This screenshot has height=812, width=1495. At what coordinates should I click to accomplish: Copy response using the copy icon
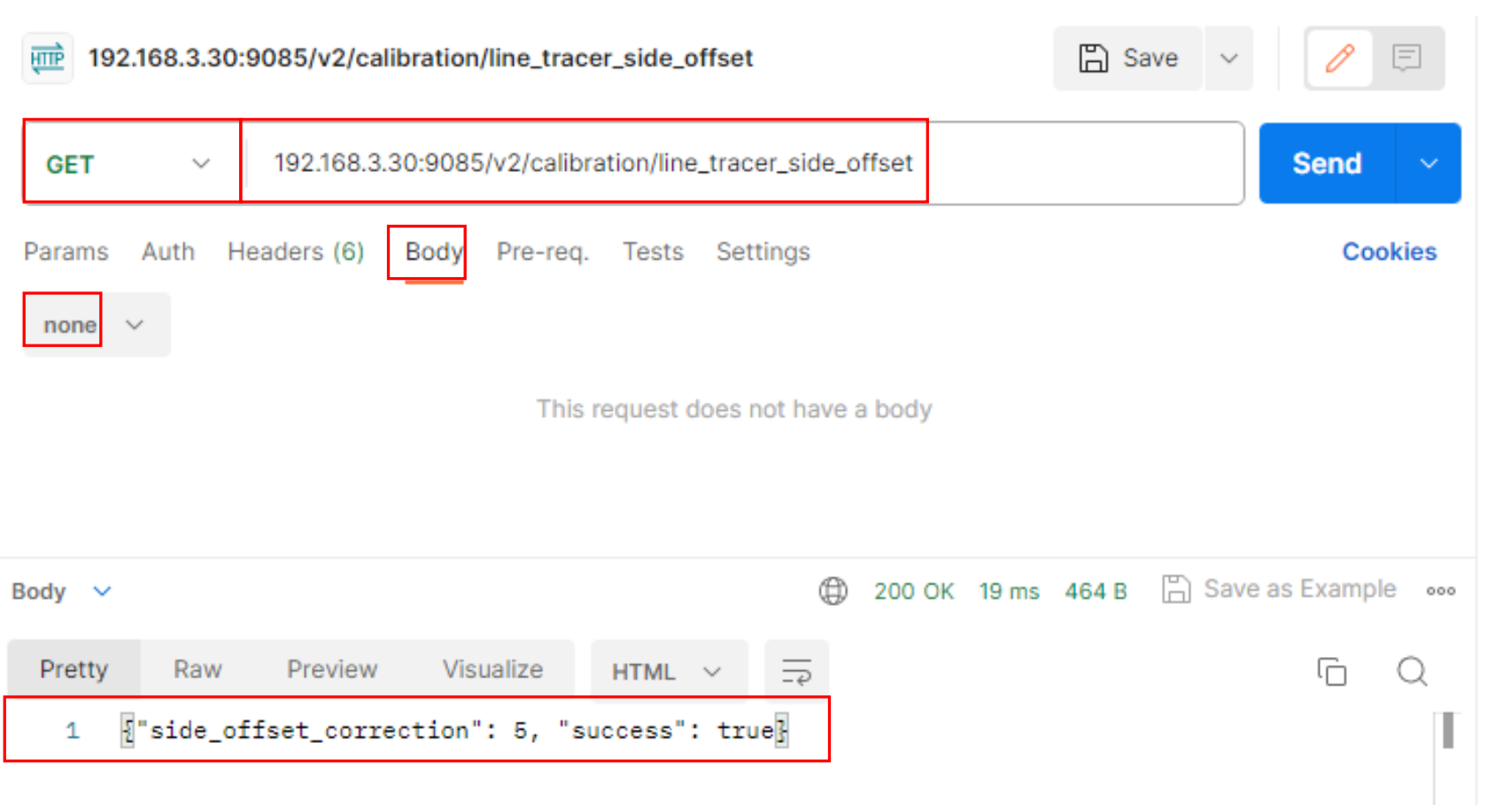pos(1331,671)
